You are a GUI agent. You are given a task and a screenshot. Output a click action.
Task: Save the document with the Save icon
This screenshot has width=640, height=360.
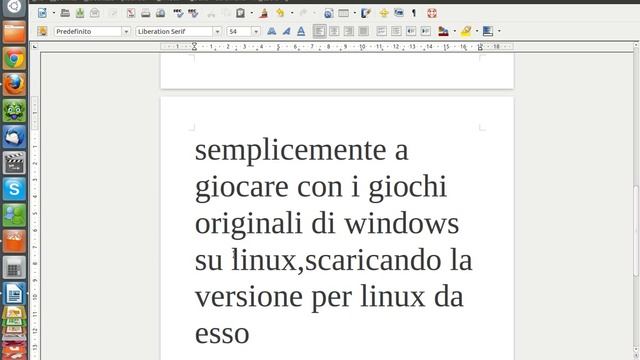click(80, 13)
